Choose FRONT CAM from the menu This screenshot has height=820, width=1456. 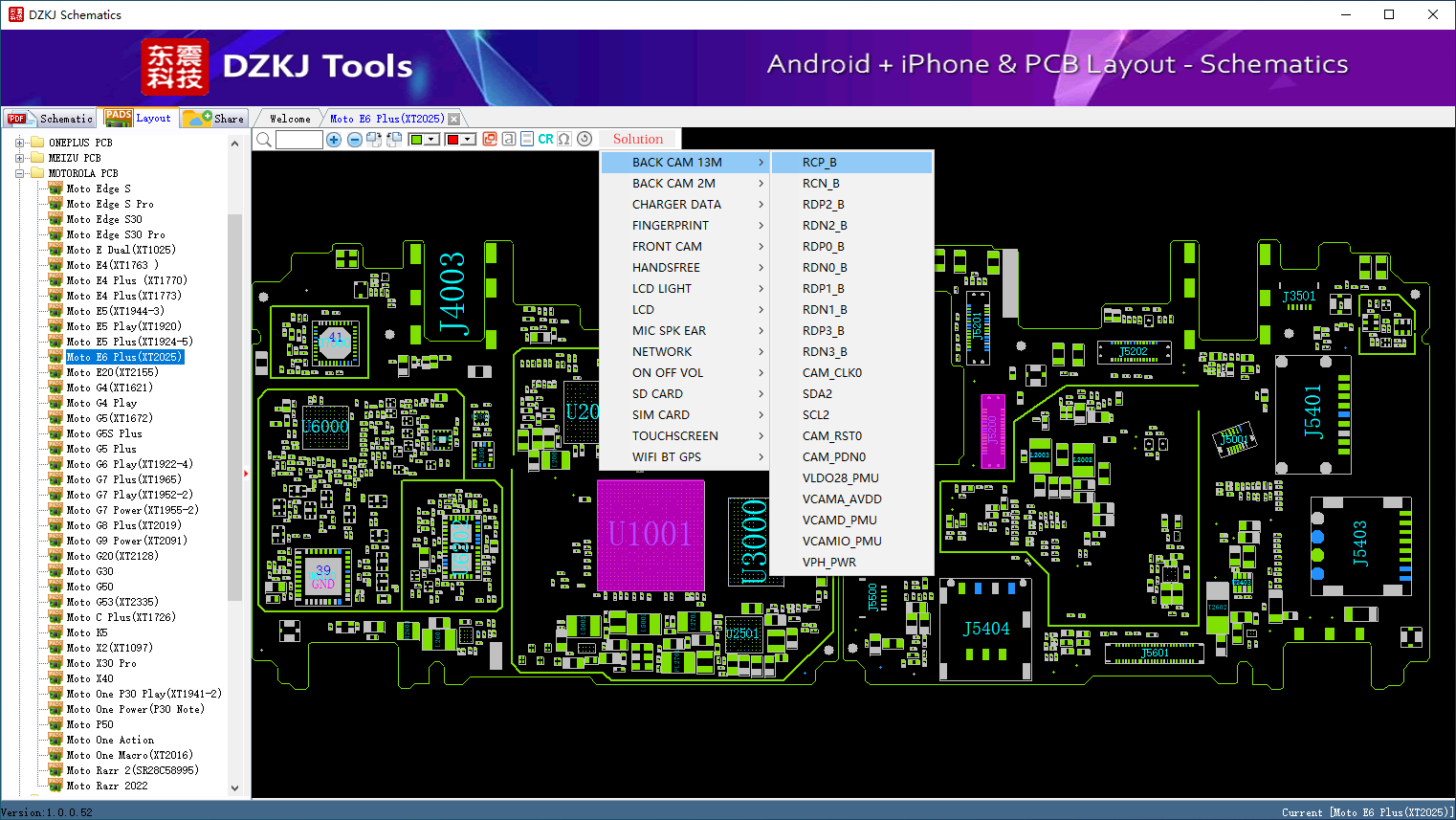685,247
